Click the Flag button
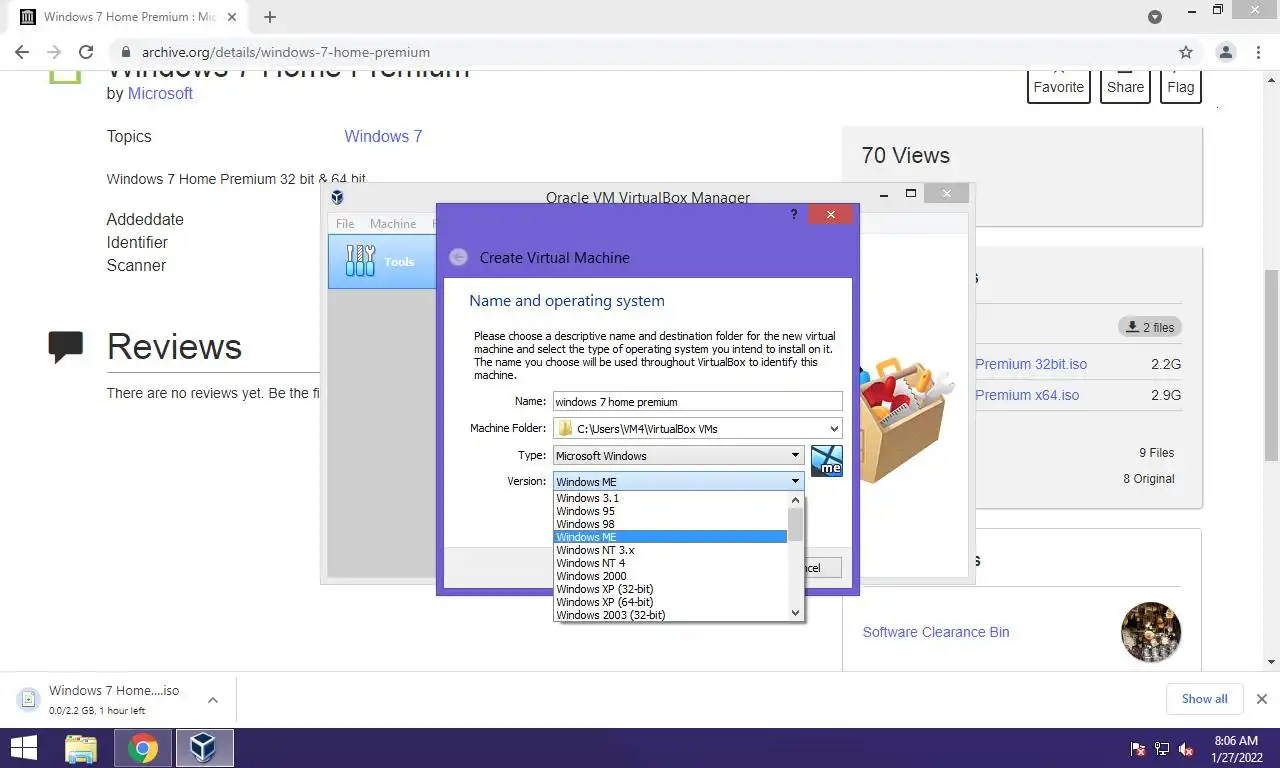Image resolution: width=1280 pixels, height=768 pixels. point(1180,87)
